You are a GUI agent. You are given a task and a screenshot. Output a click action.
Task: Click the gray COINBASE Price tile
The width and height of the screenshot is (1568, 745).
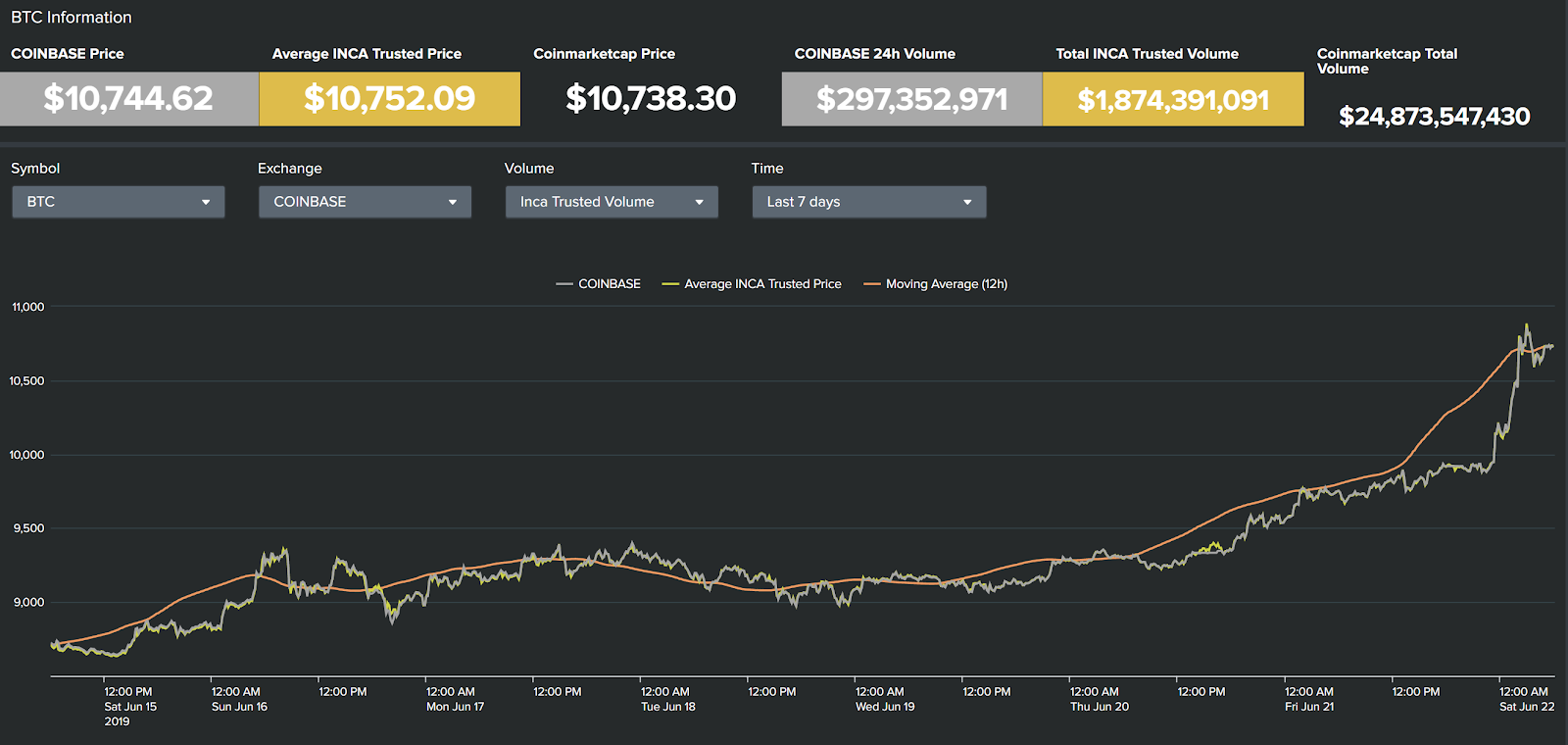(129, 99)
